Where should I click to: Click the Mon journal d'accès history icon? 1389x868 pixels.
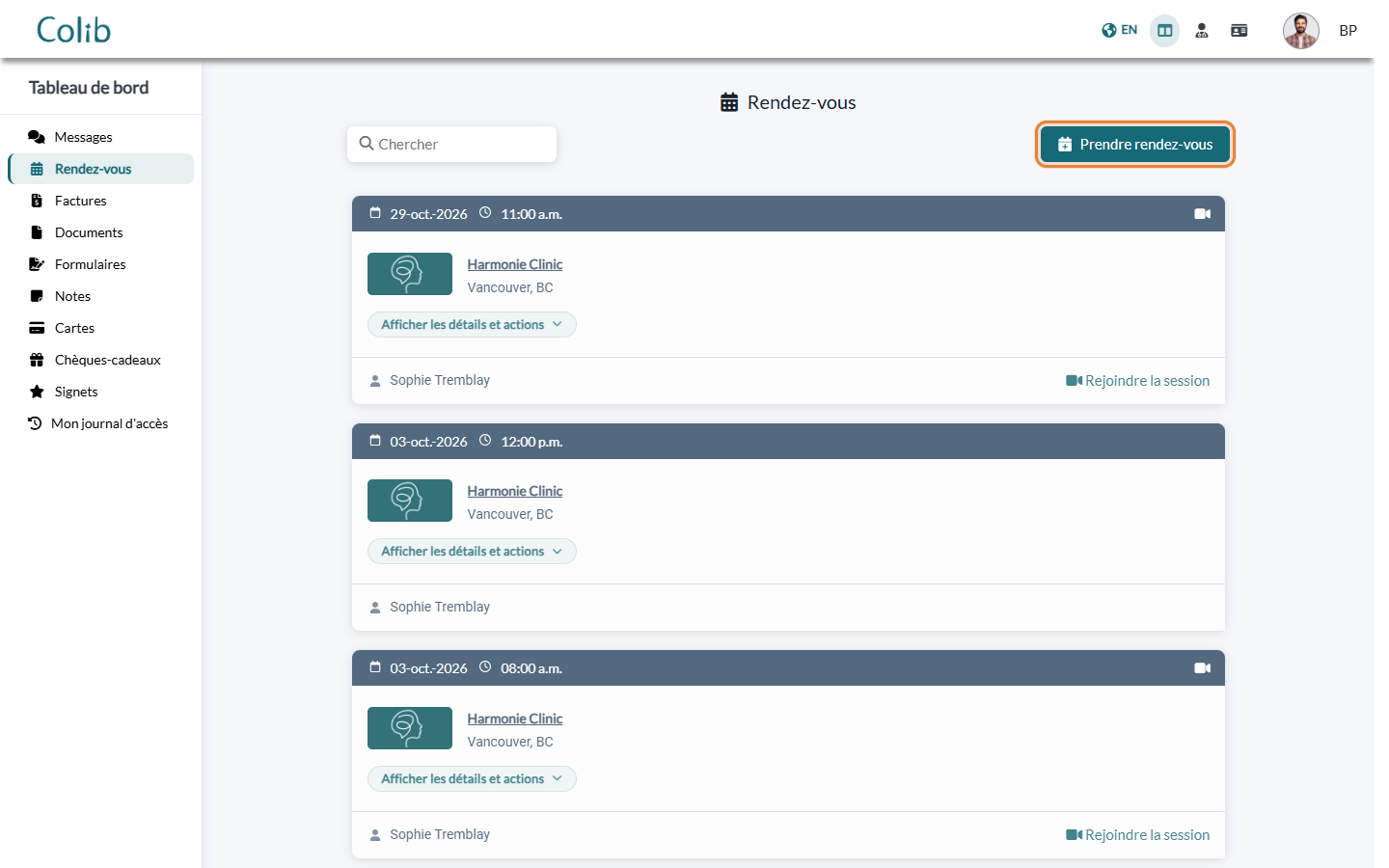[x=35, y=423]
